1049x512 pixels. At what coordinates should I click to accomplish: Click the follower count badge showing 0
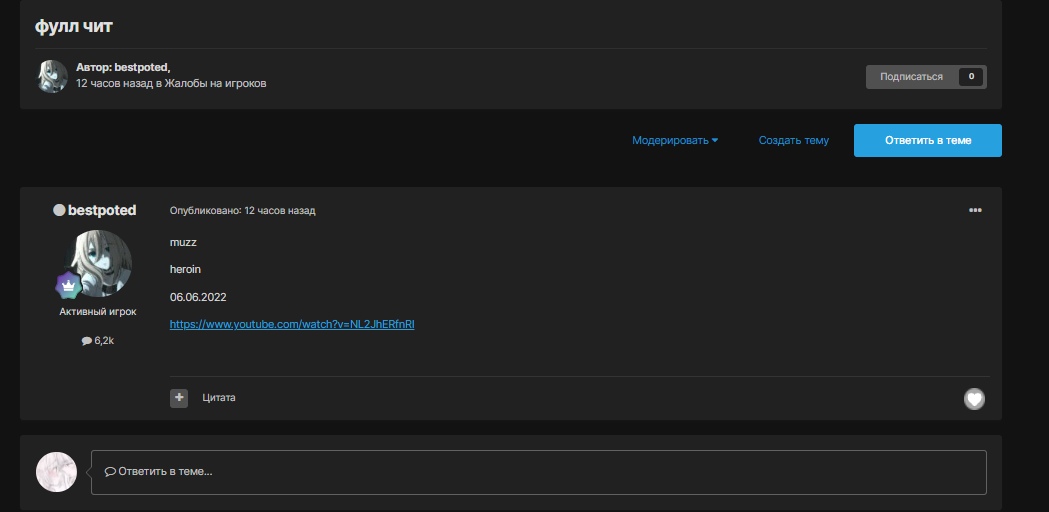coord(970,77)
